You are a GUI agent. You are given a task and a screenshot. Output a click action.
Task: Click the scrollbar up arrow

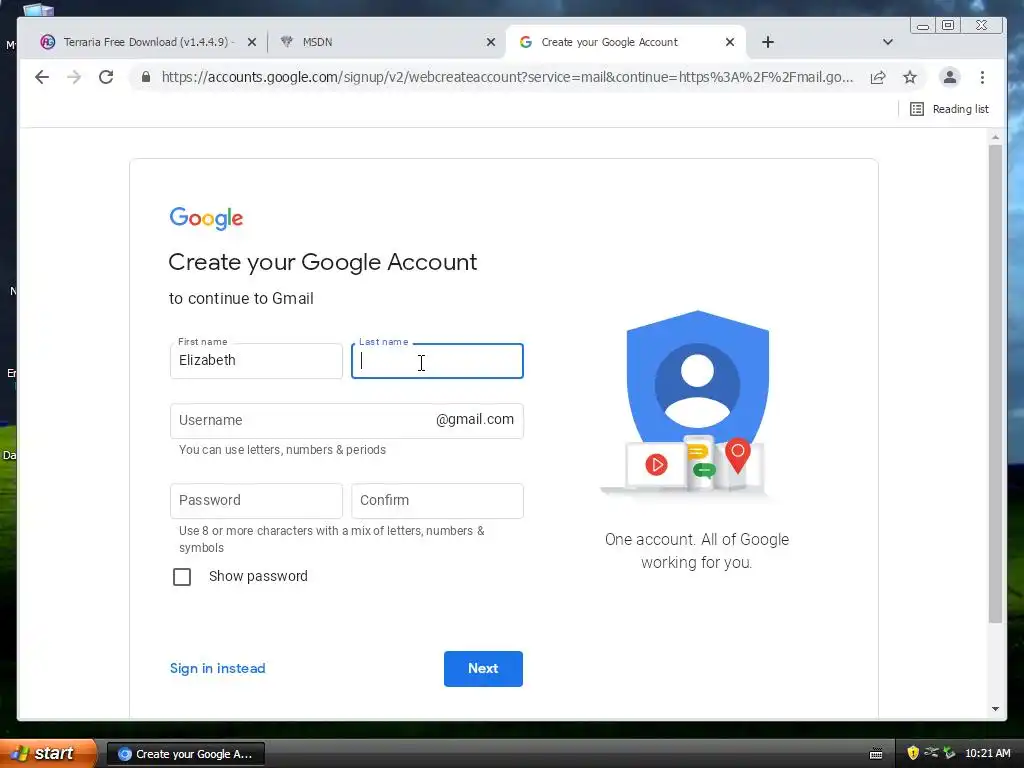coord(995,137)
